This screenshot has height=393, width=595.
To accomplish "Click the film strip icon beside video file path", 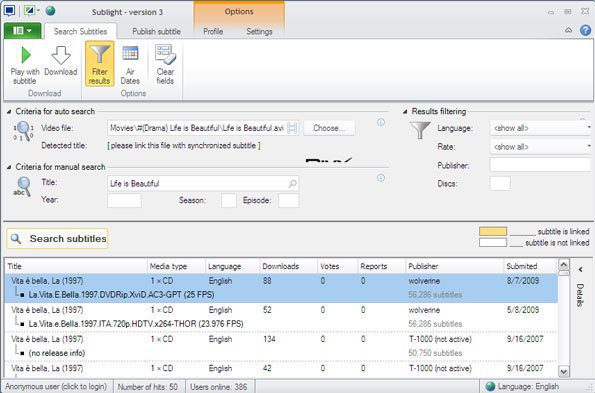I will point(292,128).
